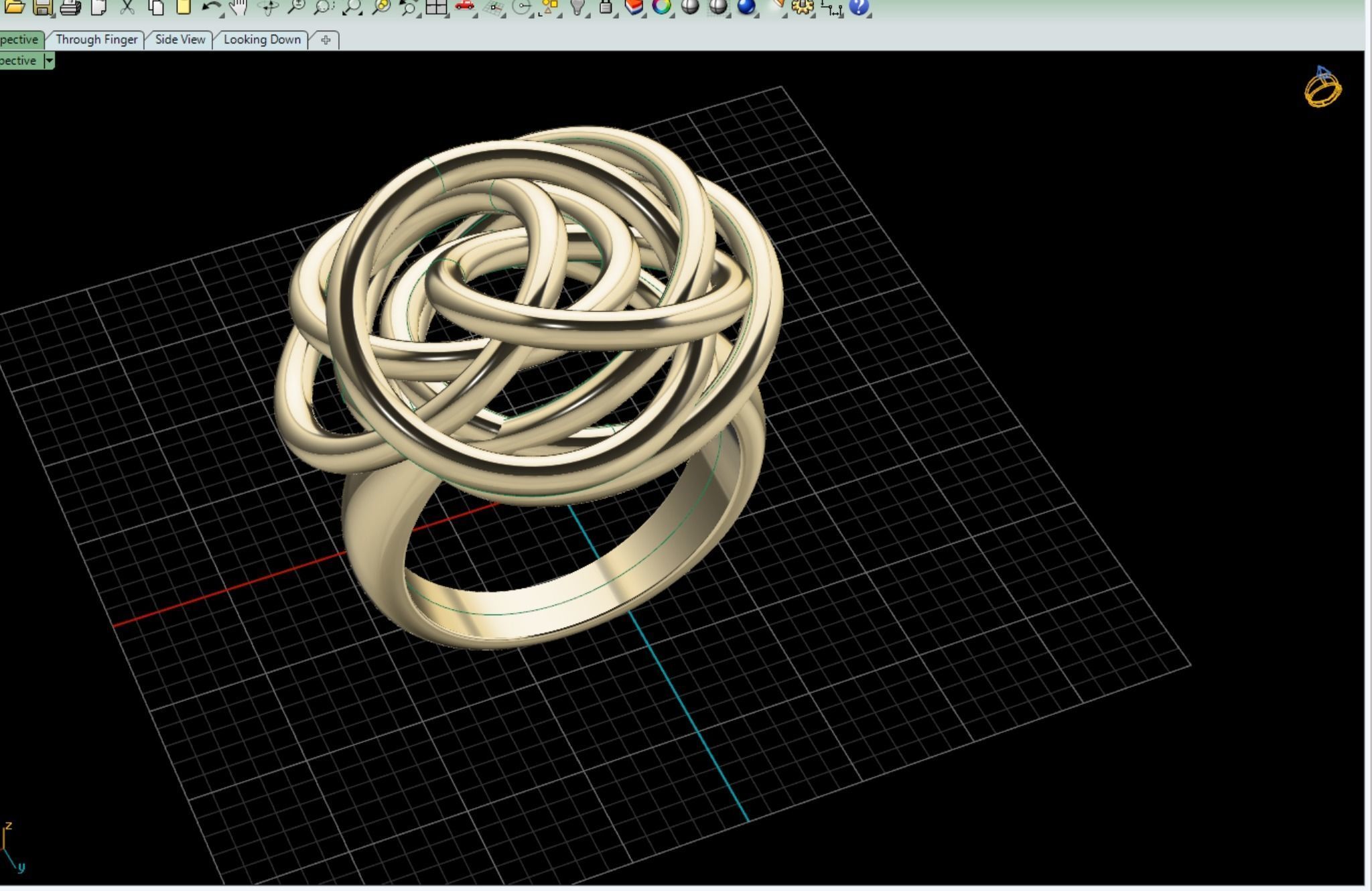Open a file with the folder icon
Screen dimensions: 1372x891
click(14, 7)
